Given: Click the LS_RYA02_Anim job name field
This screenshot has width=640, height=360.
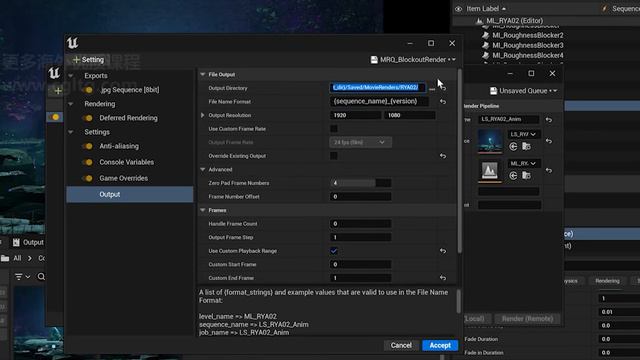Looking at the screenshot, I should tap(509, 119).
